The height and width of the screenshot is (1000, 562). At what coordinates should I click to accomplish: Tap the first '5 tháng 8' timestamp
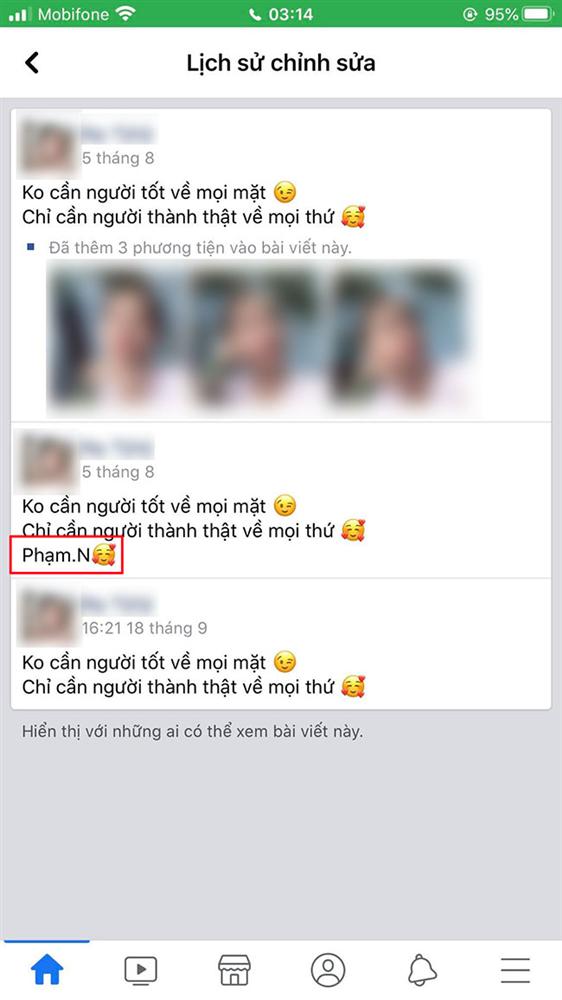pyautogui.click(x=118, y=158)
